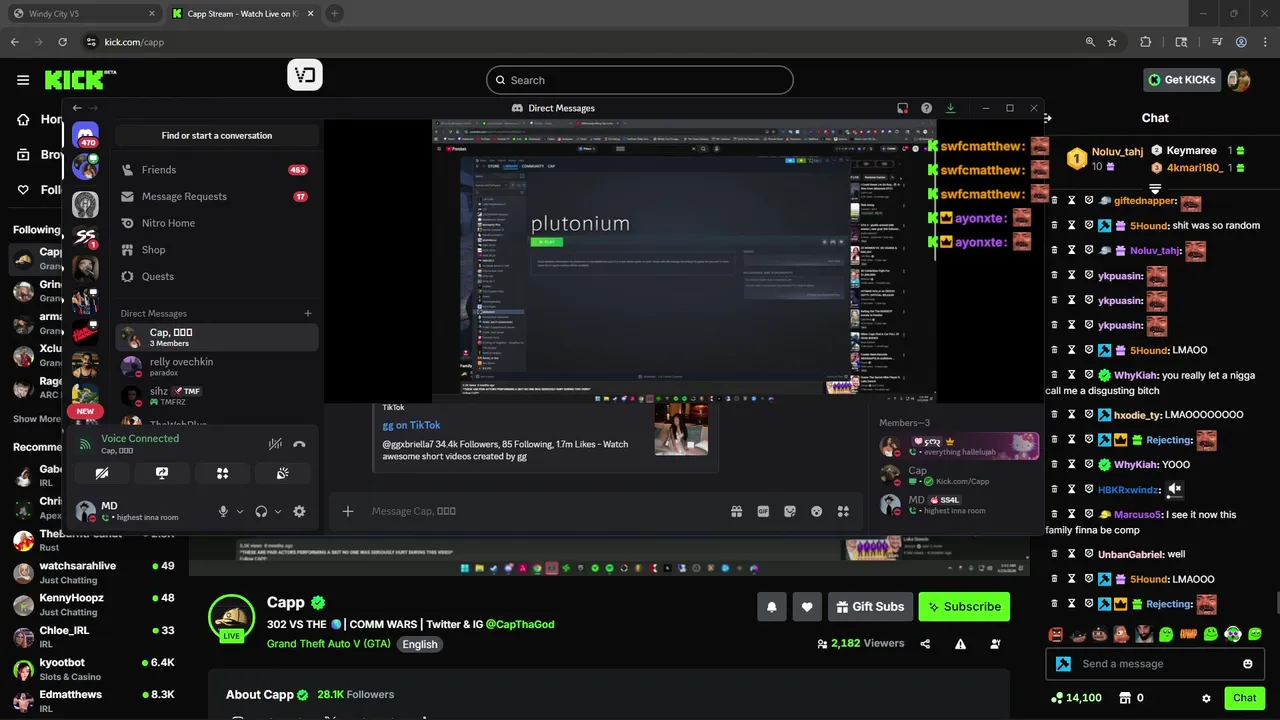Focus the Kick search box
Image resolution: width=1280 pixels, height=720 pixels.
click(x=640, y=80)
